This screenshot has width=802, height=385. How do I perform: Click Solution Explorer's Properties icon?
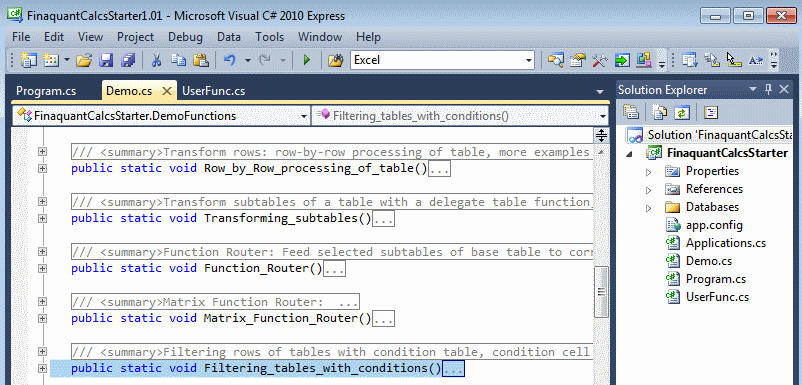point(631,112)
